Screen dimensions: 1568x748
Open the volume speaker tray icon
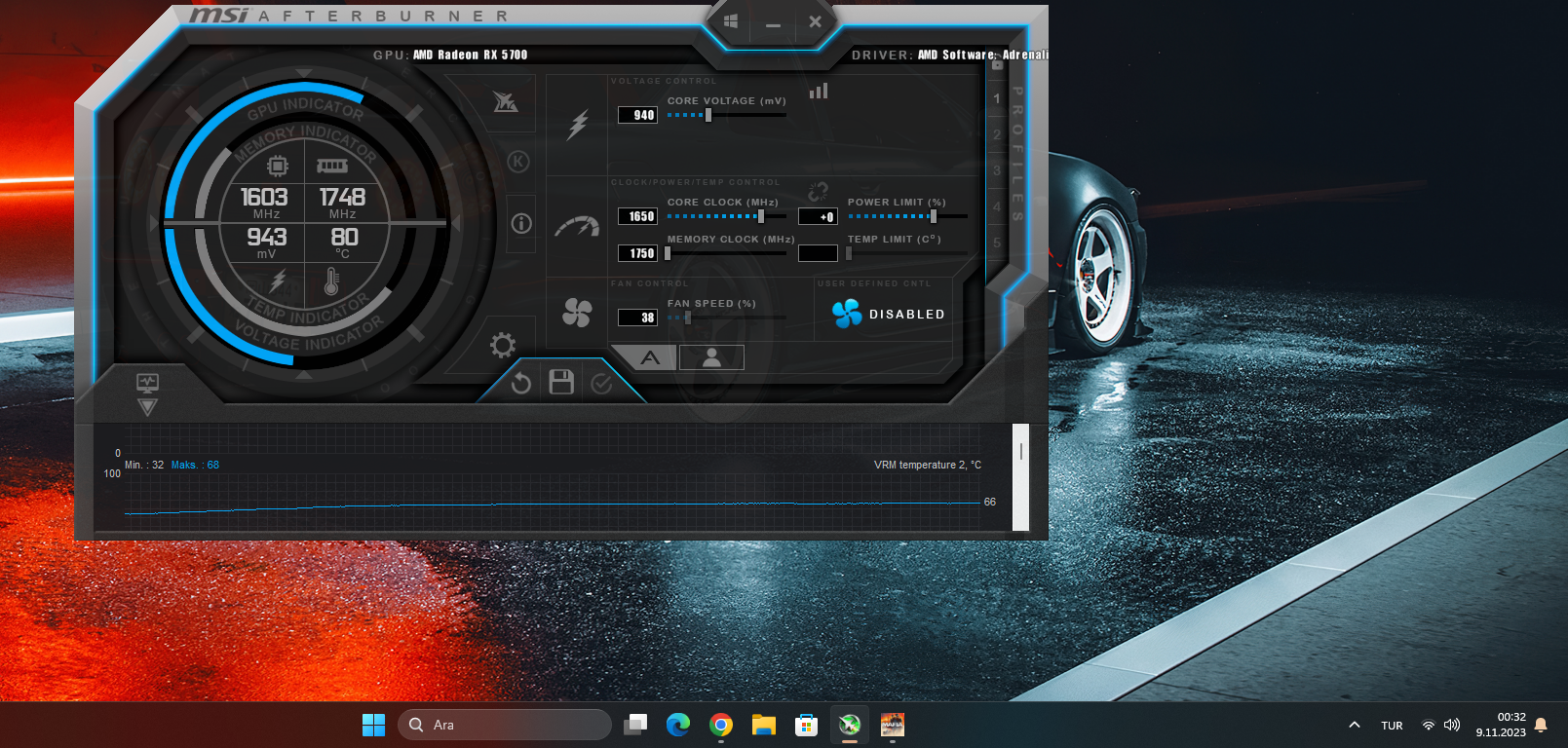[x=1452, y=725]
